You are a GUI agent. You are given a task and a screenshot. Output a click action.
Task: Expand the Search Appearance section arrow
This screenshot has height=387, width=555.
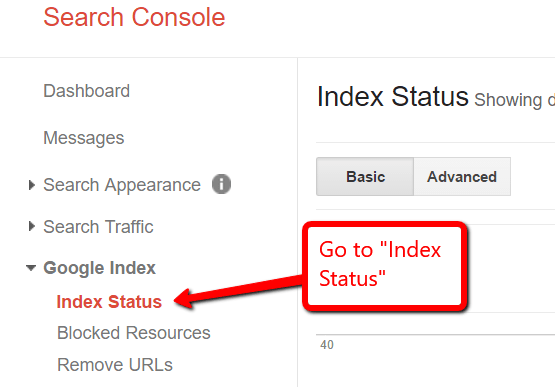32,185
